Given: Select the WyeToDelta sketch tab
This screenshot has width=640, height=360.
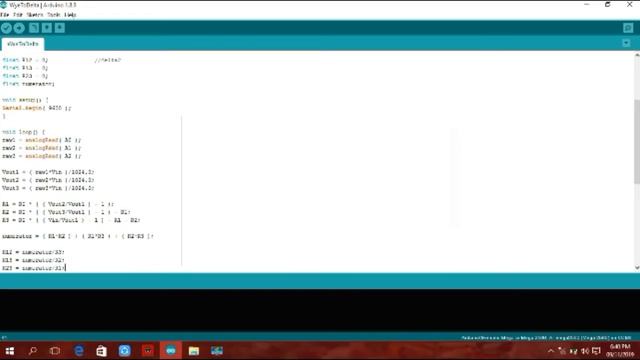Looking at the screenshot, I should (23, 44).
